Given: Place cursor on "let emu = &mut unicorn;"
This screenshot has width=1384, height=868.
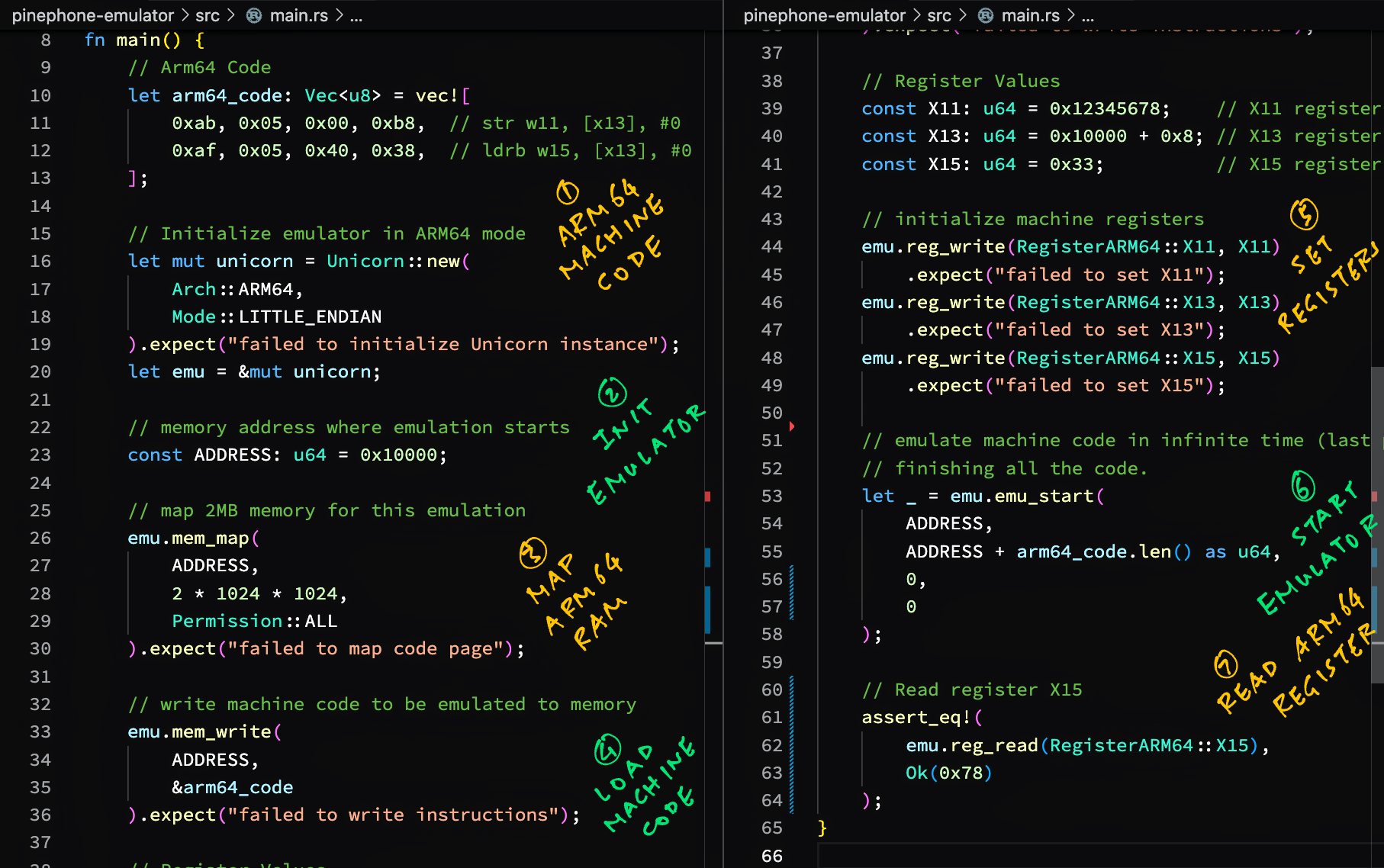Looking at the screenshot, I should (254, 372).
